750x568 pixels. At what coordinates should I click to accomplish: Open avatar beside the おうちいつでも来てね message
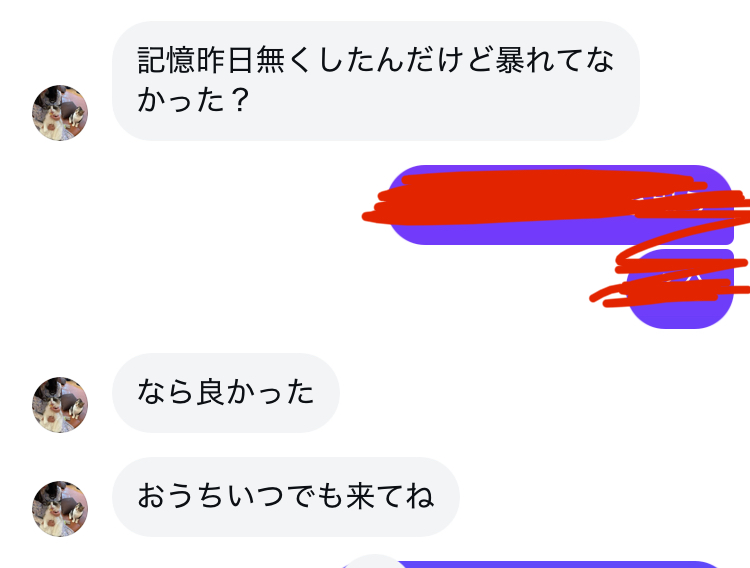click(x=60, y=509)
